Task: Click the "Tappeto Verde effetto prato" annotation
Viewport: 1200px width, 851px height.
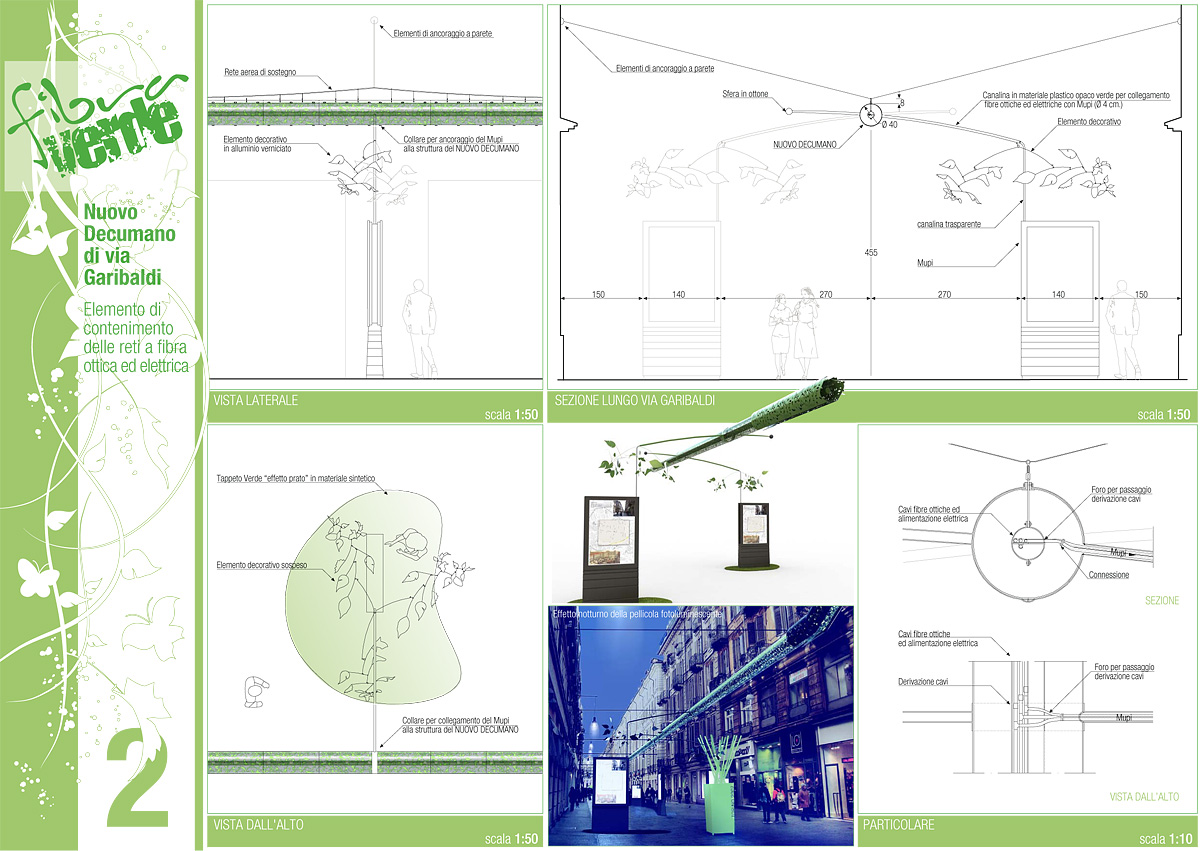Action: click(x=295, y=479)
